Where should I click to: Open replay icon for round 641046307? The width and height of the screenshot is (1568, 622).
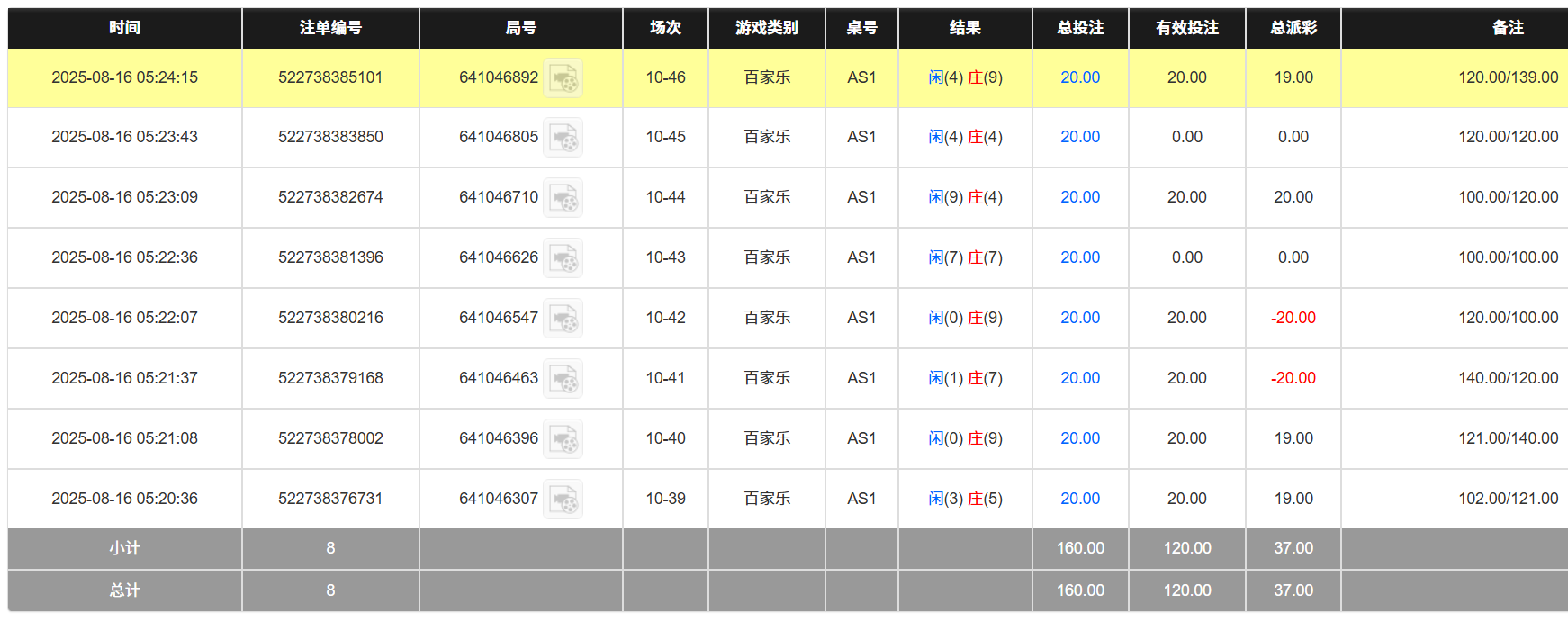tap(563, 500)
